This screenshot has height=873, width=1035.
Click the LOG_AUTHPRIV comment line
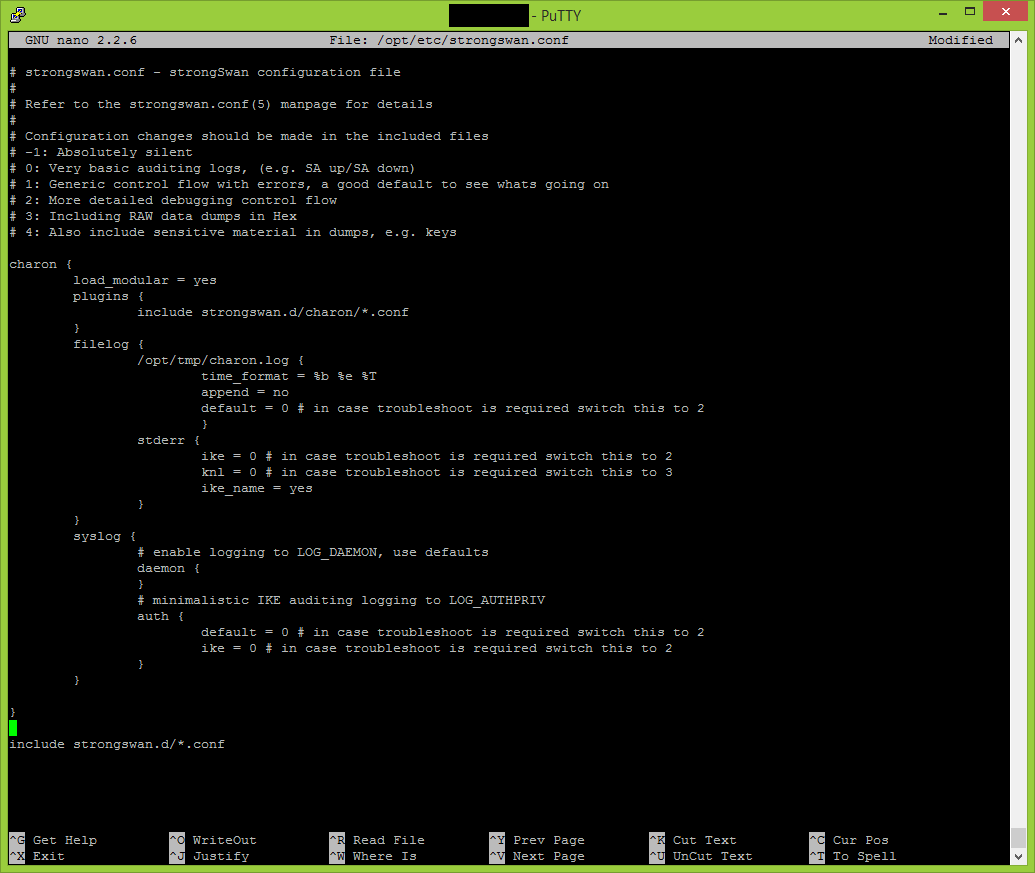[x=341, y=600]
